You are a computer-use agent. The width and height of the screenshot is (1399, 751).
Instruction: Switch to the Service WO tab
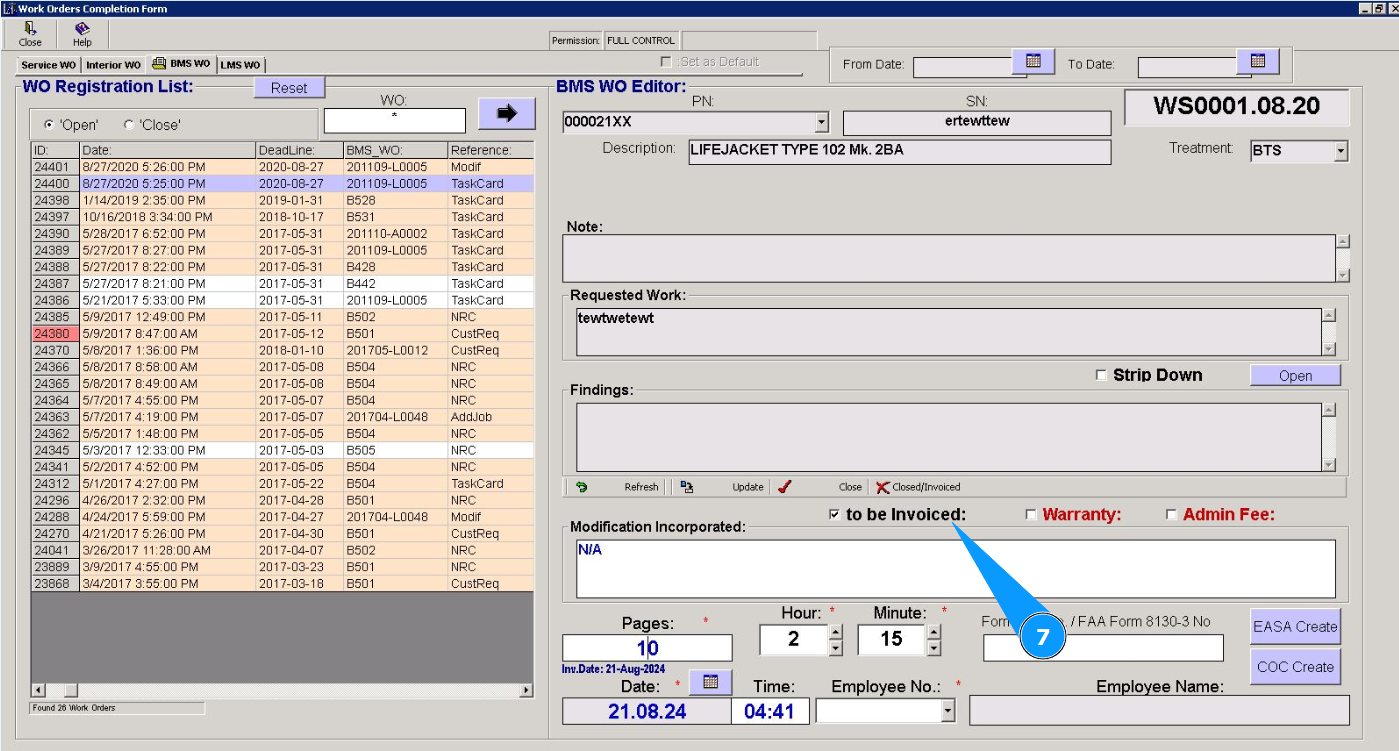click(48, 65)
